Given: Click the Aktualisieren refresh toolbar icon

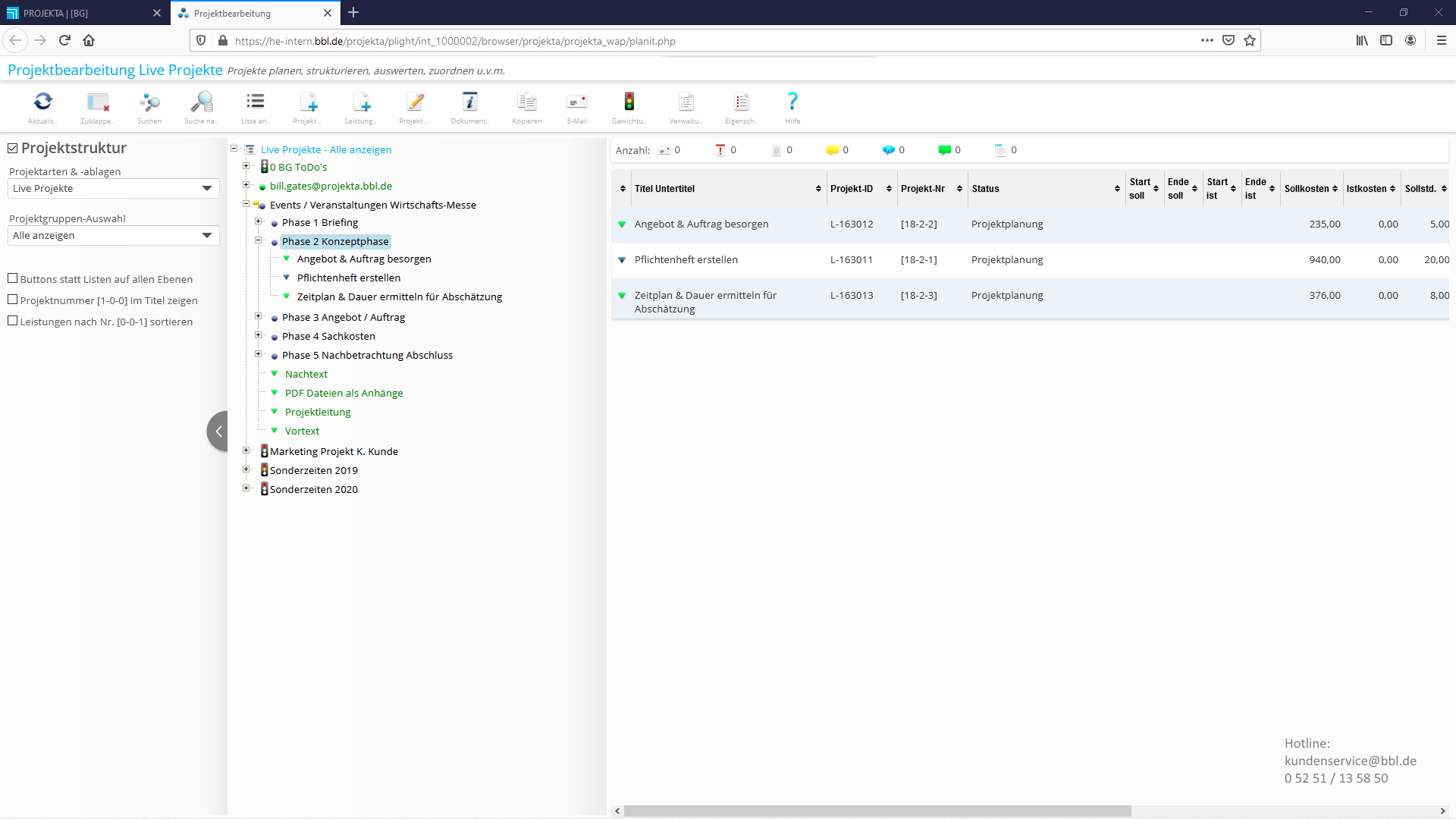Looking at the screenshot, I should pyautogui.click(x=43, y=102).
